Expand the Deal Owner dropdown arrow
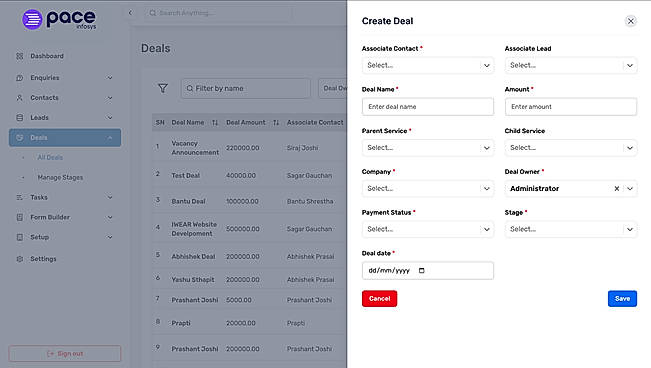The height and width of the screenshot is (368, 651). (x=630, y=189)
